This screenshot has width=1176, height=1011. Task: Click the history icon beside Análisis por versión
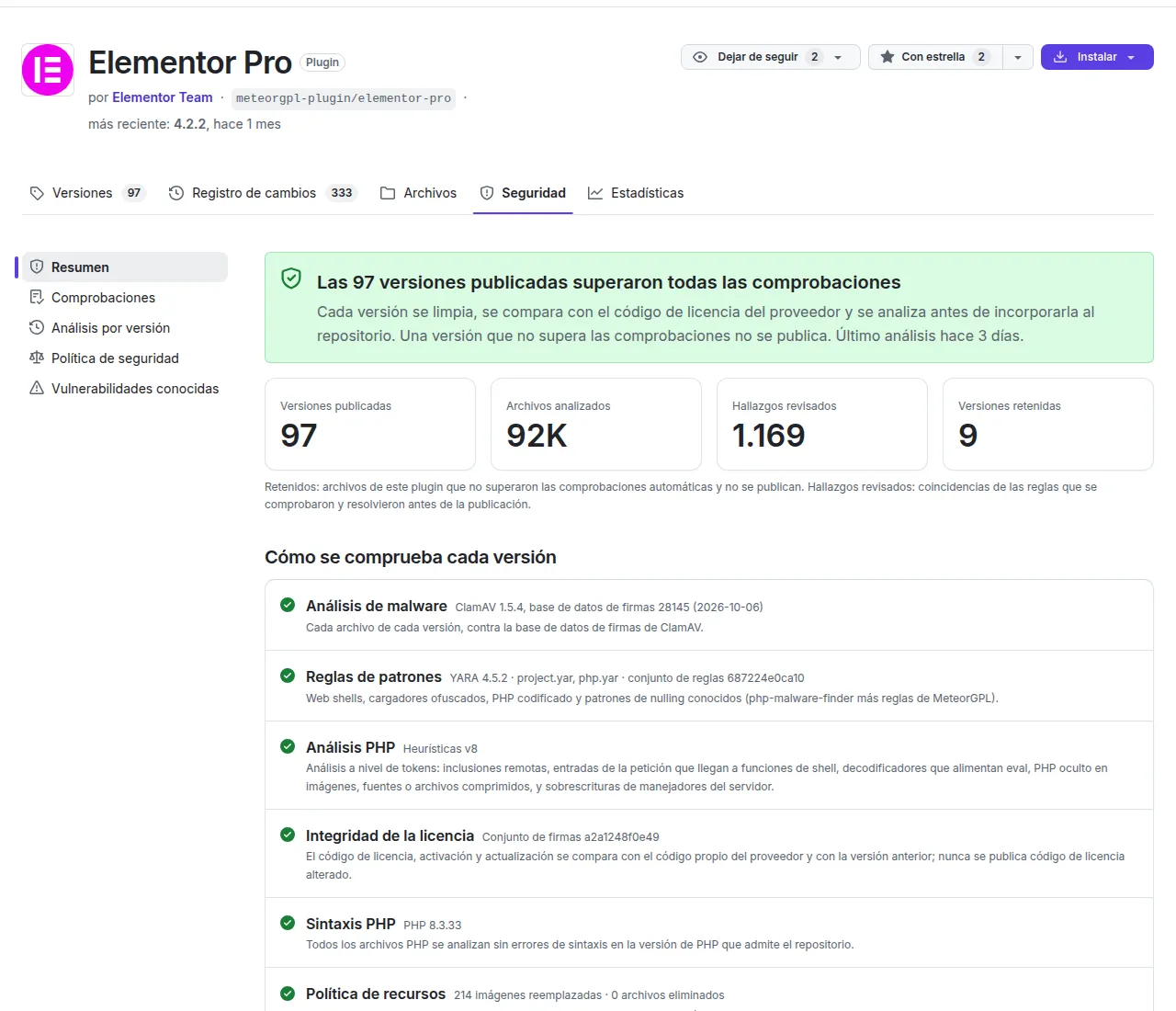click(37, 327)
